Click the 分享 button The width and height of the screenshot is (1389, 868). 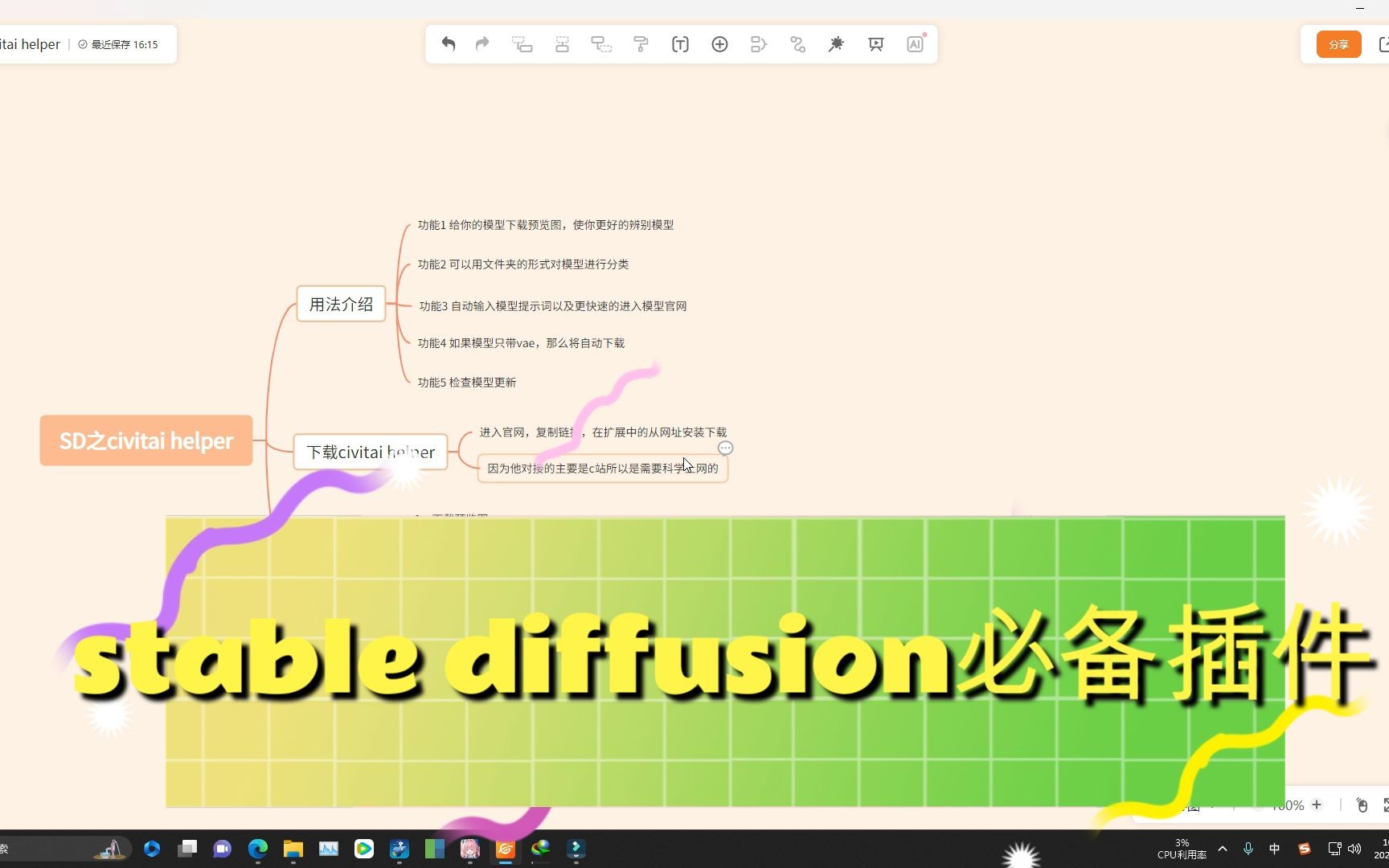pos(1338,44)
